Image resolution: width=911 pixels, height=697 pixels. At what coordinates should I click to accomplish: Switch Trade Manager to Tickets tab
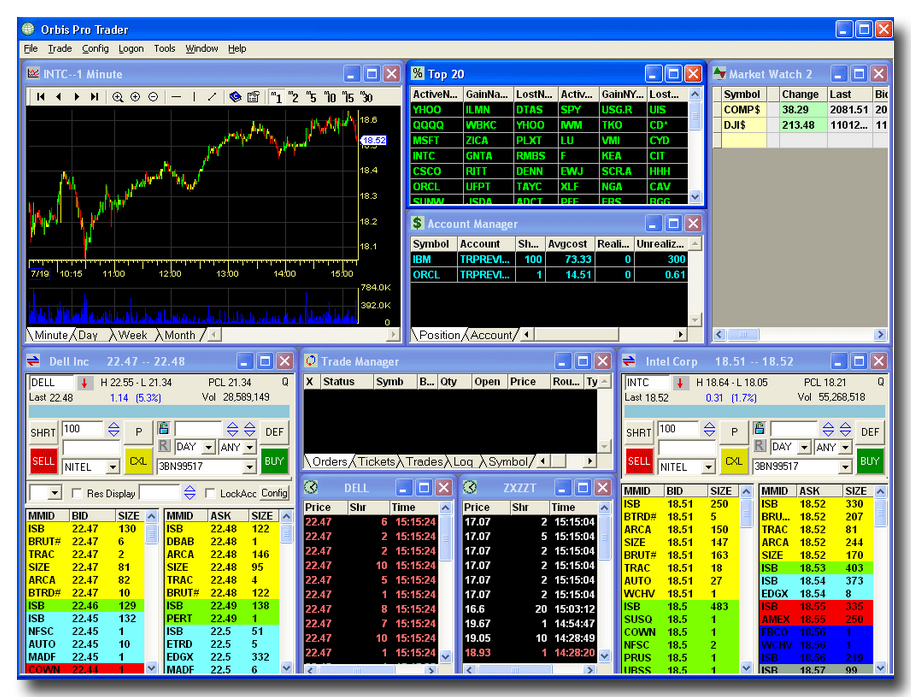[376, 462]
